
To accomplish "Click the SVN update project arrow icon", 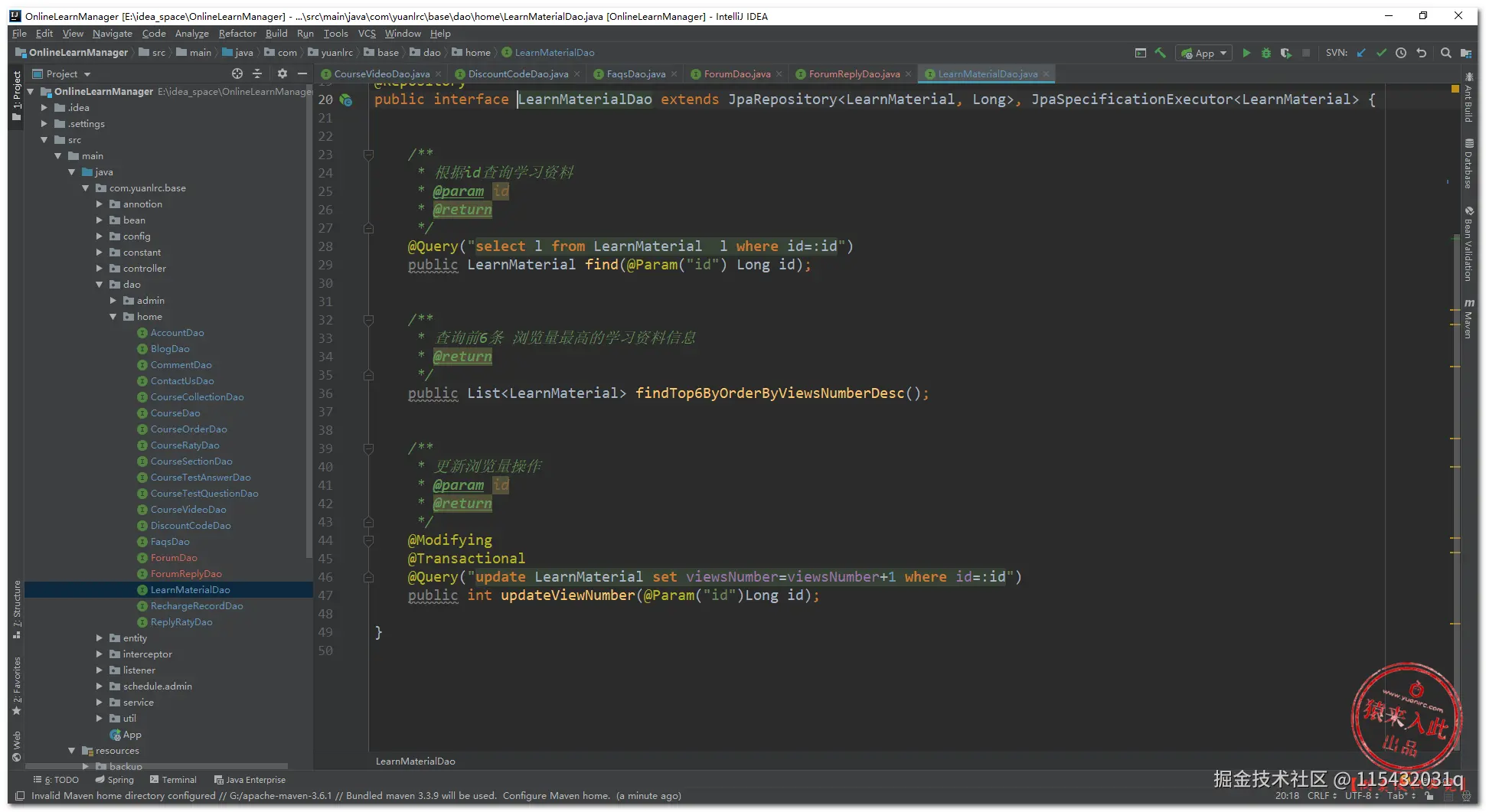I will tap(1361, 53).
